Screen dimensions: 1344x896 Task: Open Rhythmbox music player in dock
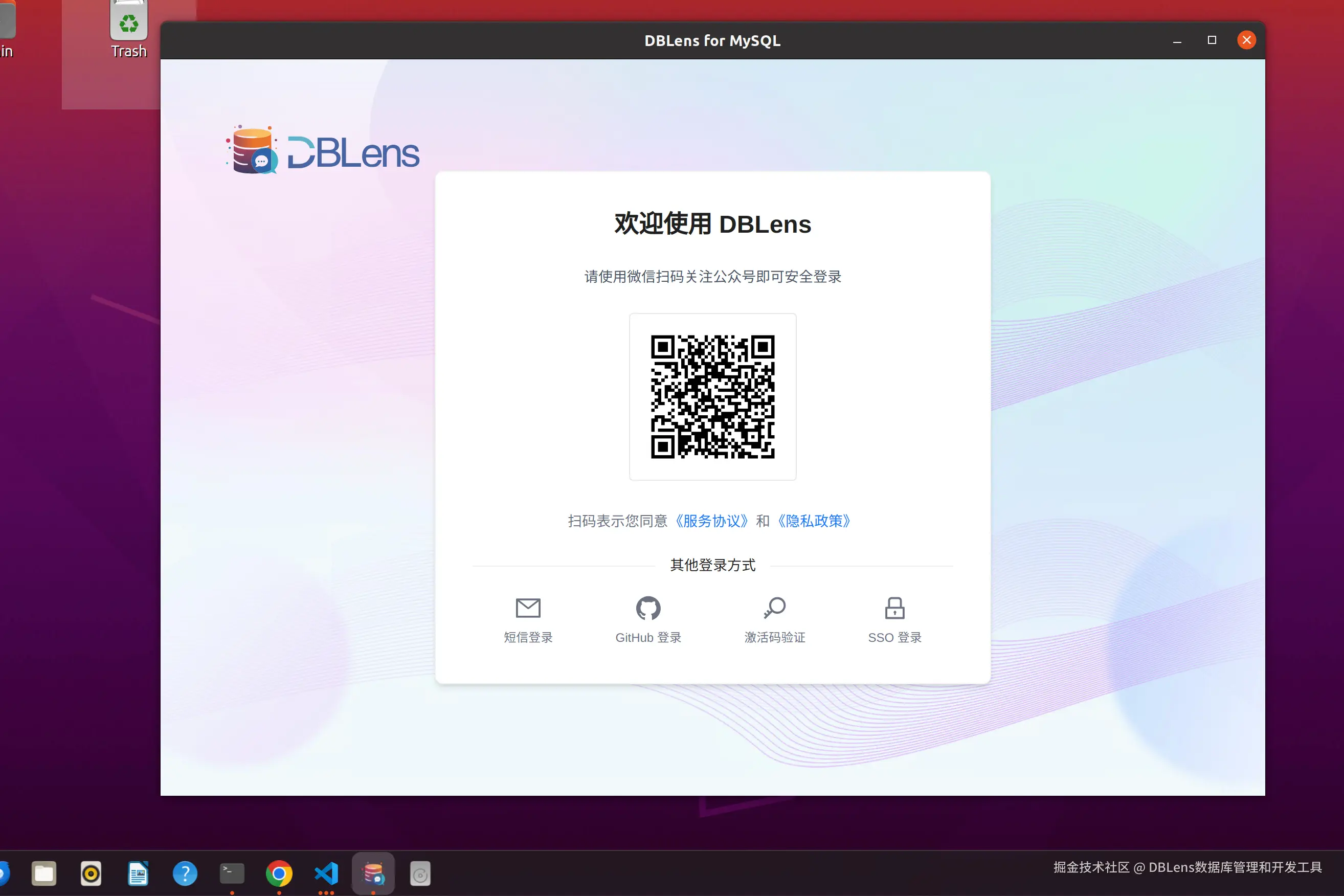tap(91, 873)
